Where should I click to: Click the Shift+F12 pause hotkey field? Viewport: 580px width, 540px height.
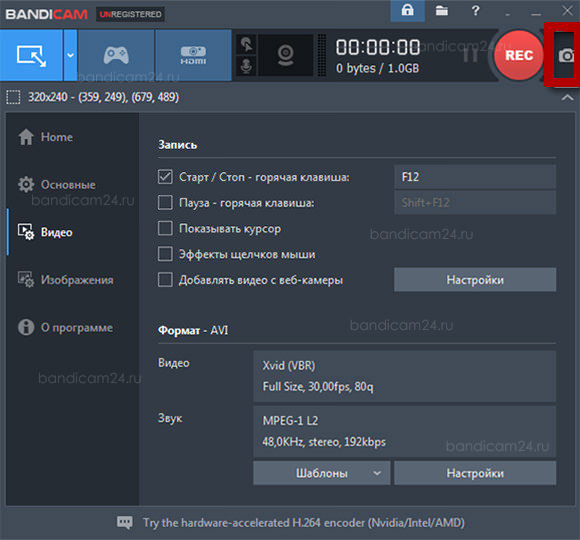pos(475,202)
